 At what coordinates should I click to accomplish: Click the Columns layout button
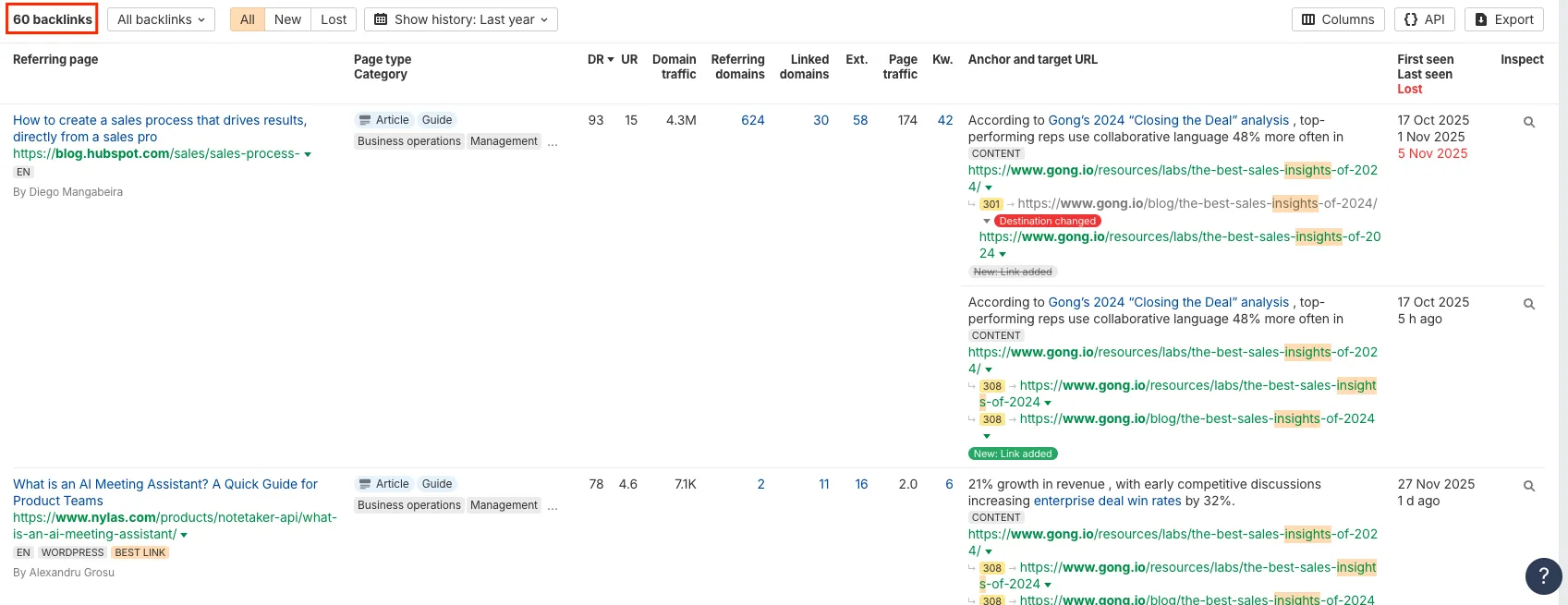pyautogui.click(x=1337, y=19)
